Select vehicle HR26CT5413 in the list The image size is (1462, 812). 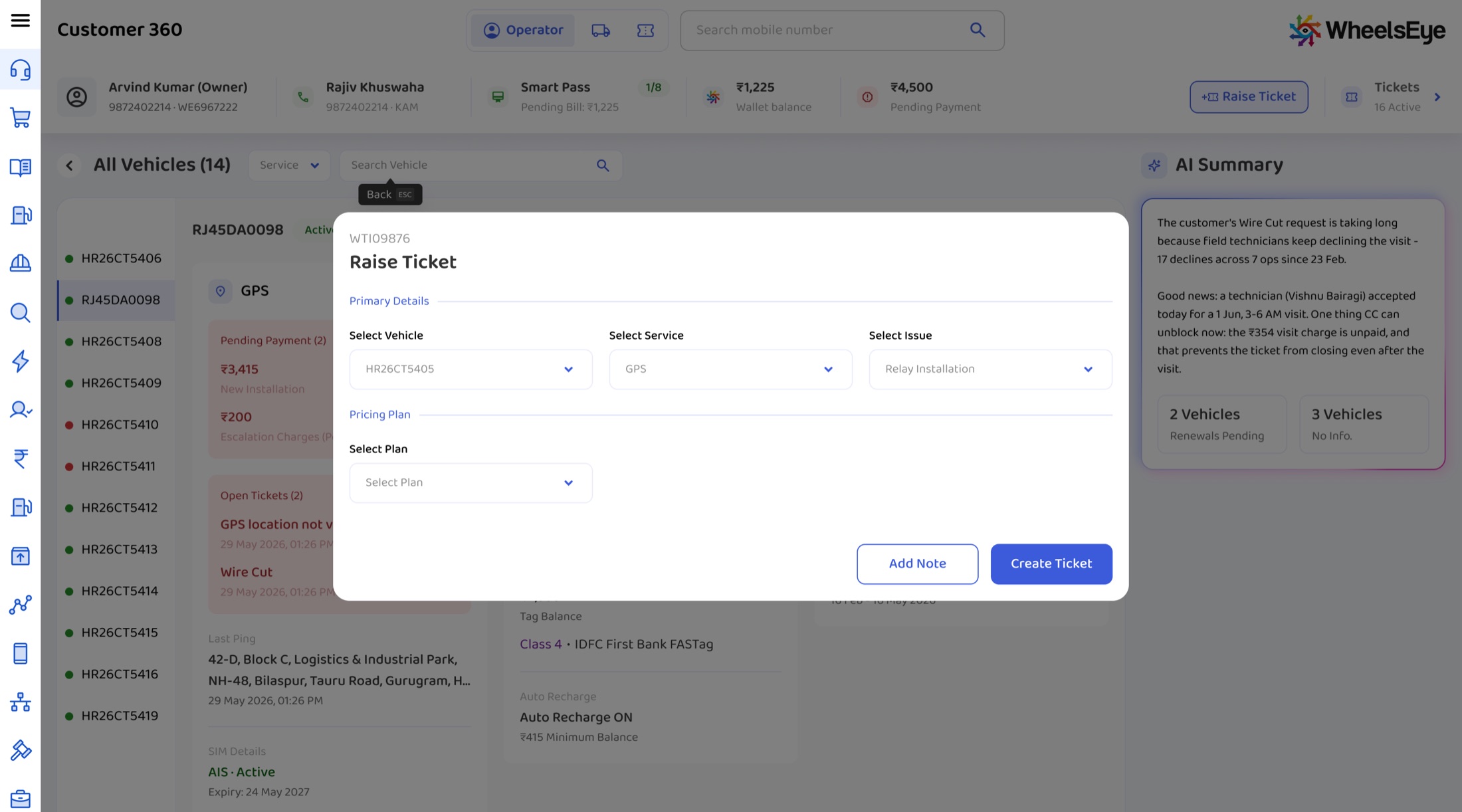tap(116, 550)
